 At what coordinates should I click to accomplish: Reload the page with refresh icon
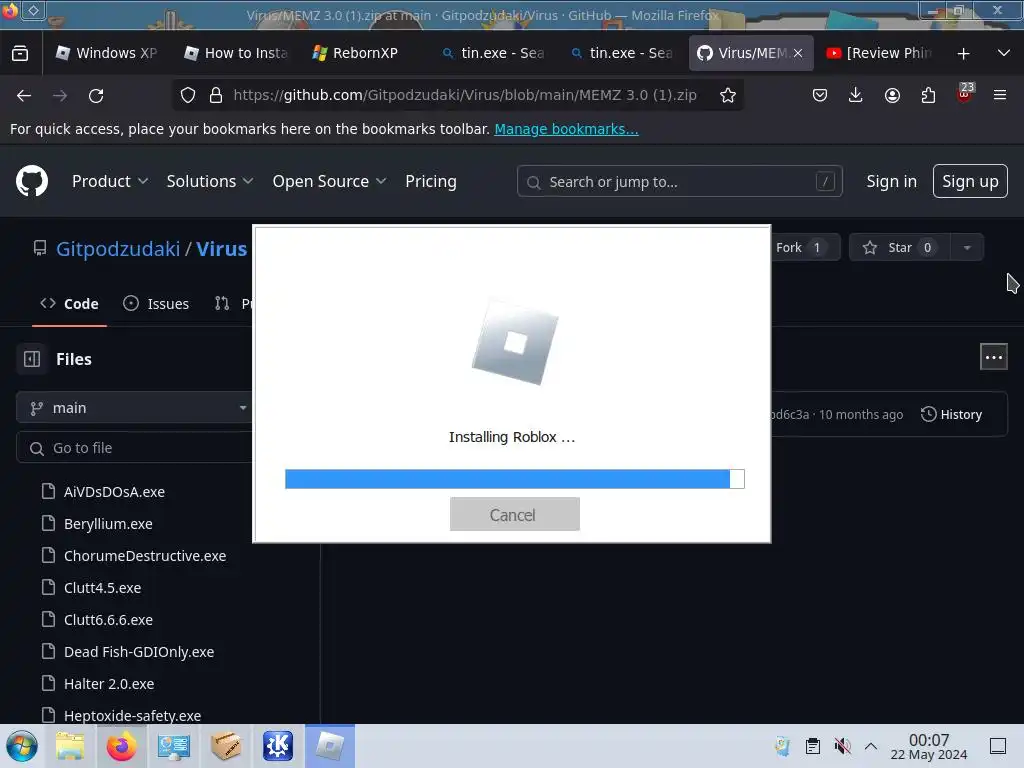(96, 95)
